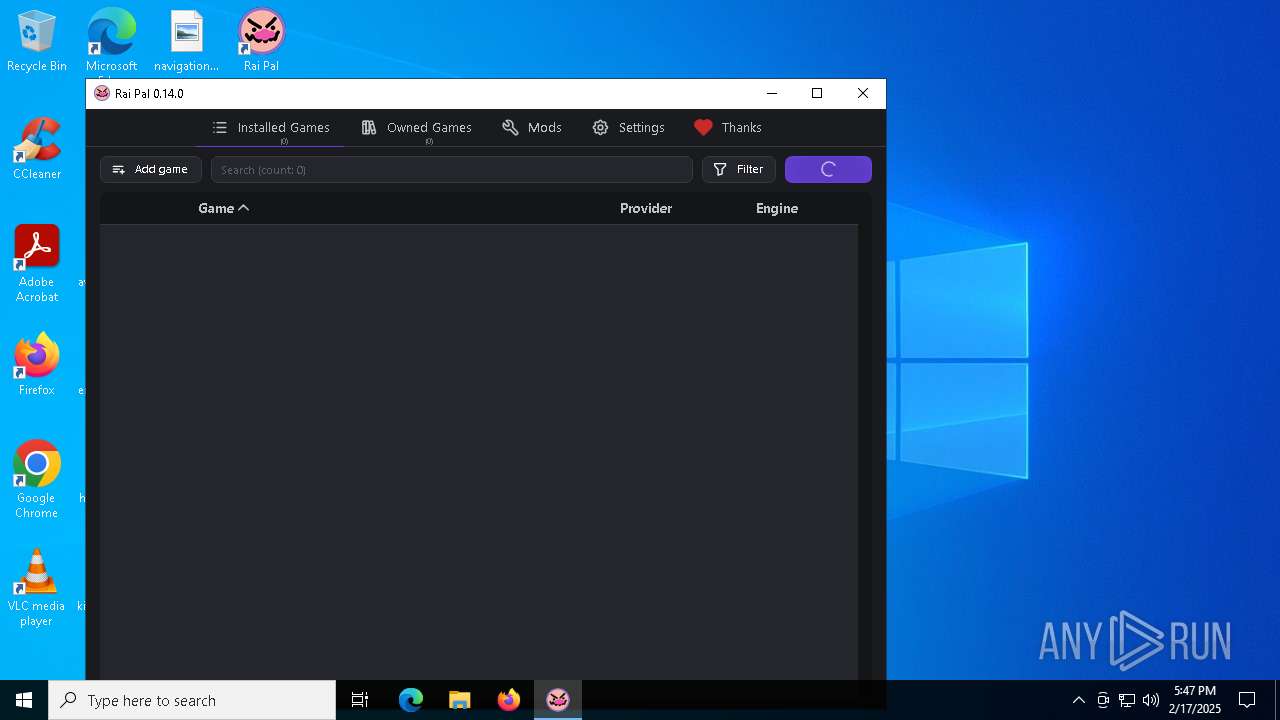The image size is (1280, 720).
Task: Switch to the Owned Games tab
Action: [x=416, y=128]
